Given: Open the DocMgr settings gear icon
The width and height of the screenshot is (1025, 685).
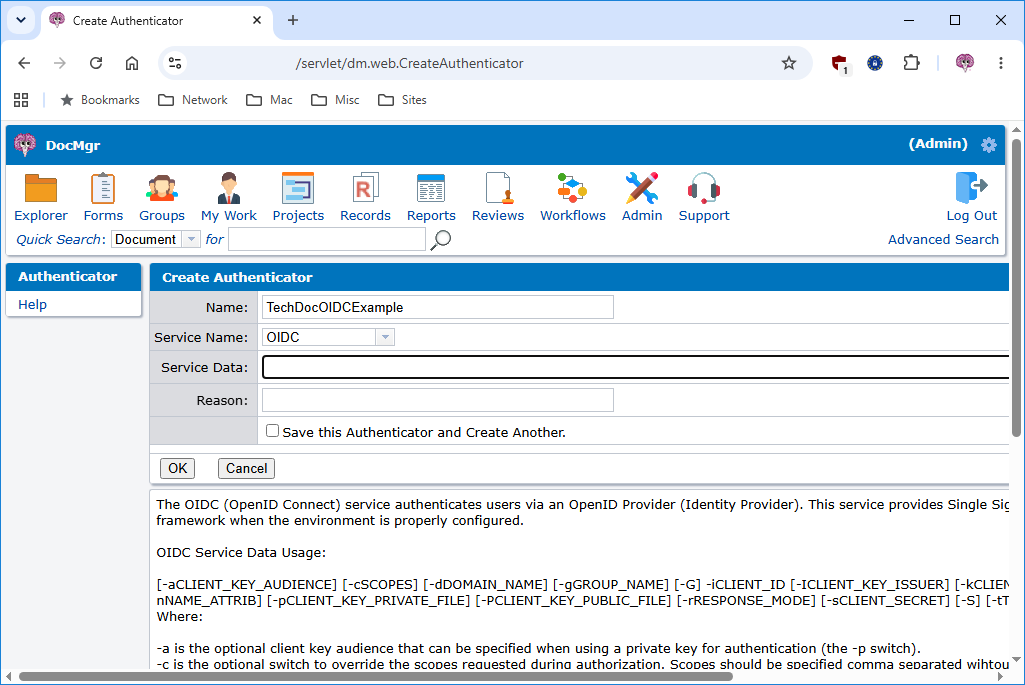Looking at the screenshot, I should pos(988,145).
